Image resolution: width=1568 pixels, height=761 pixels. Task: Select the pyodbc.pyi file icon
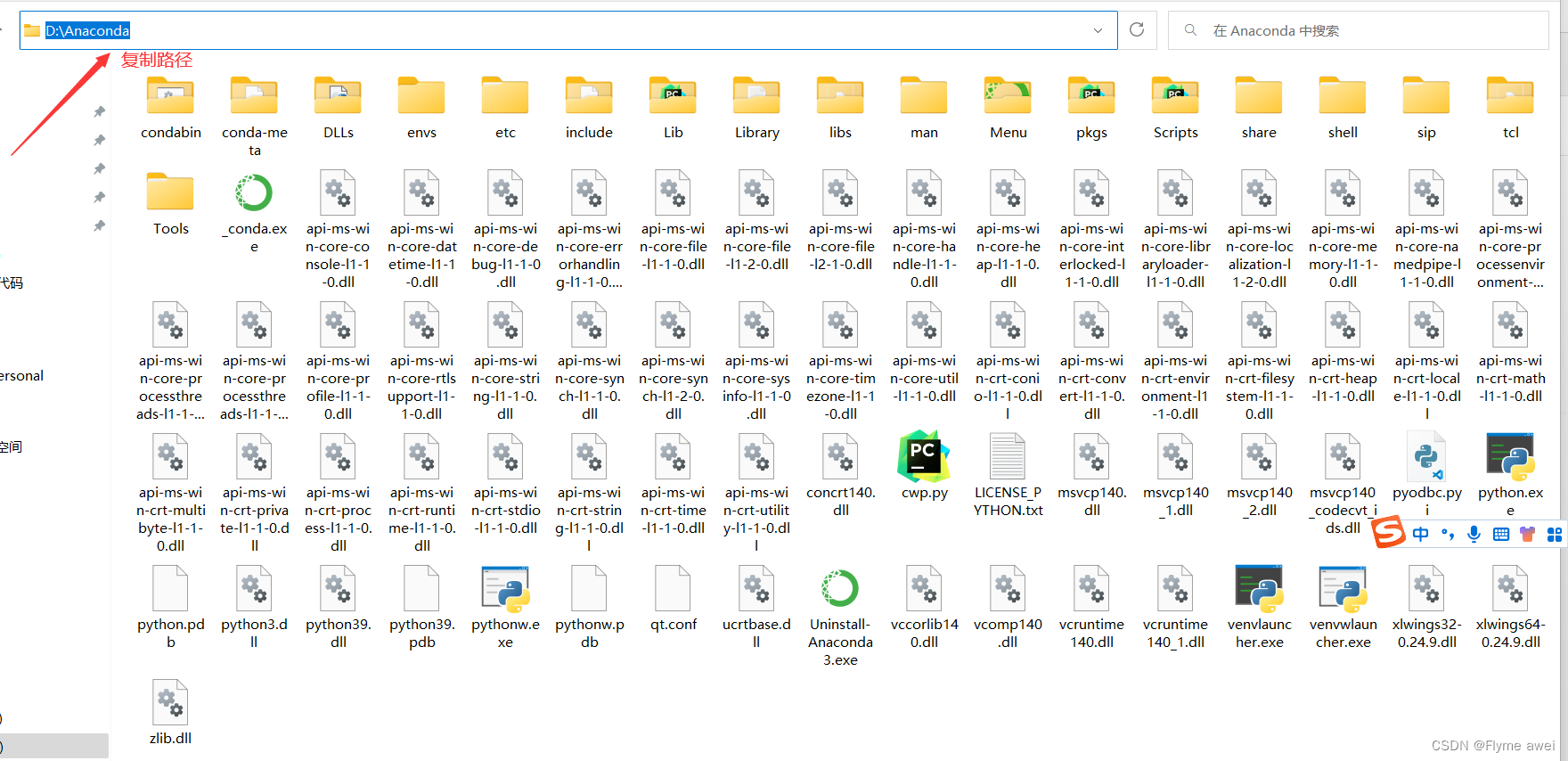pyautogui.click(x=1426, y=456)
